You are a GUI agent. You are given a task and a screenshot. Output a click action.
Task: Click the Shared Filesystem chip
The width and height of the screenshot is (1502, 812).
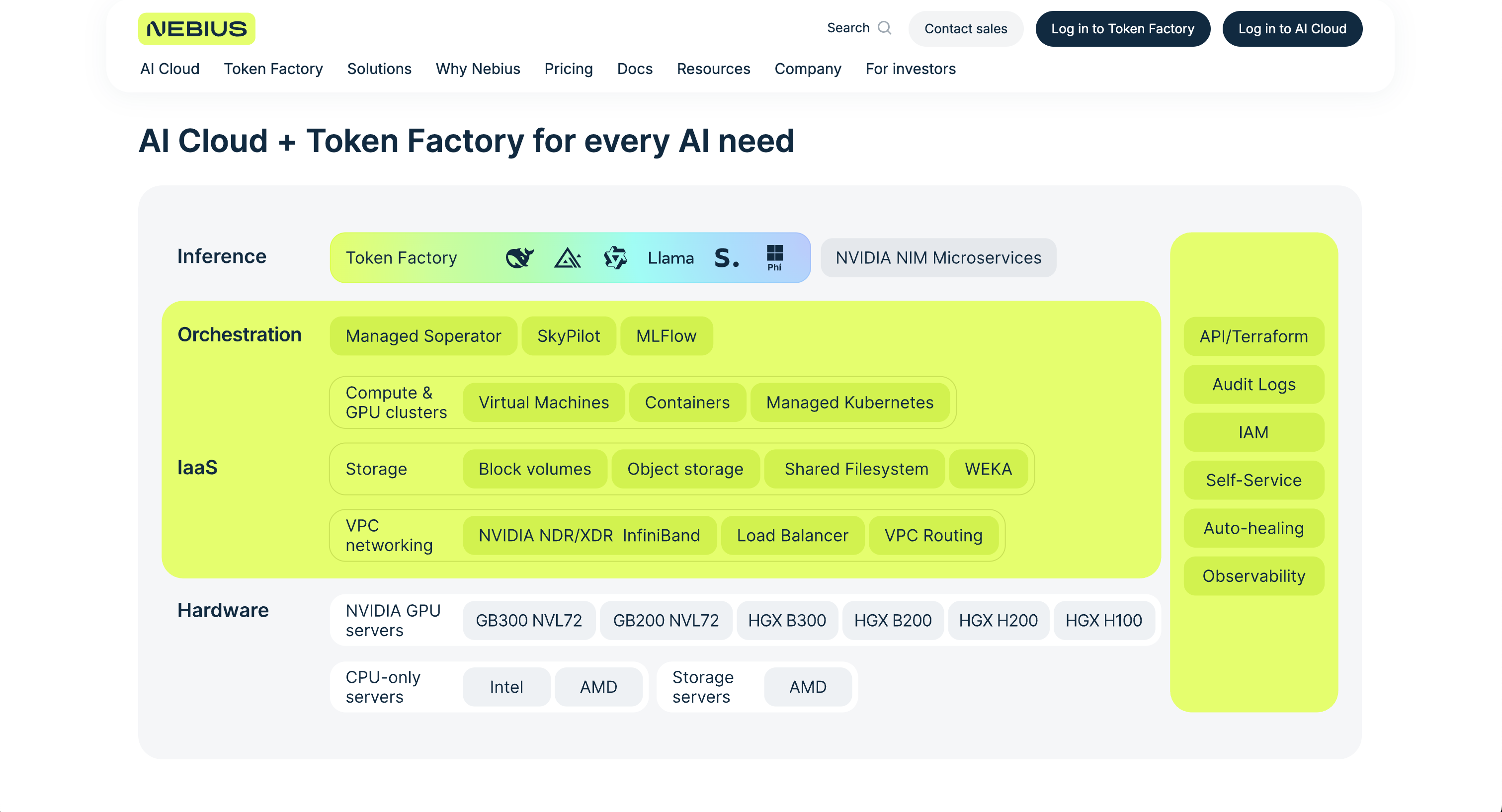(x=856, y=469)
